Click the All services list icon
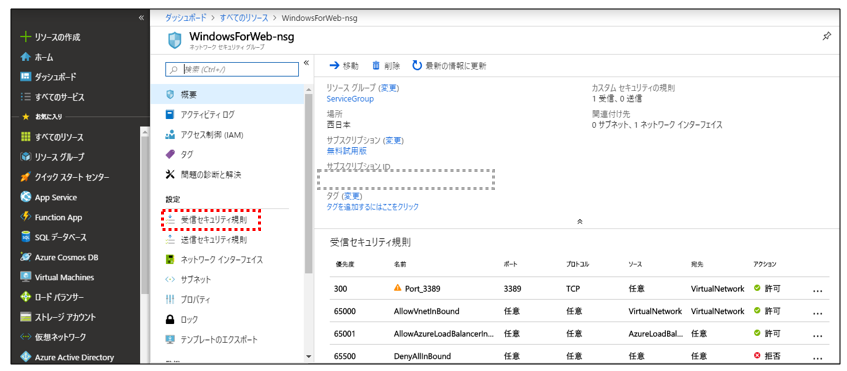Image resolution: width=847 pixels, height=371 pixels. pos(25,97)
